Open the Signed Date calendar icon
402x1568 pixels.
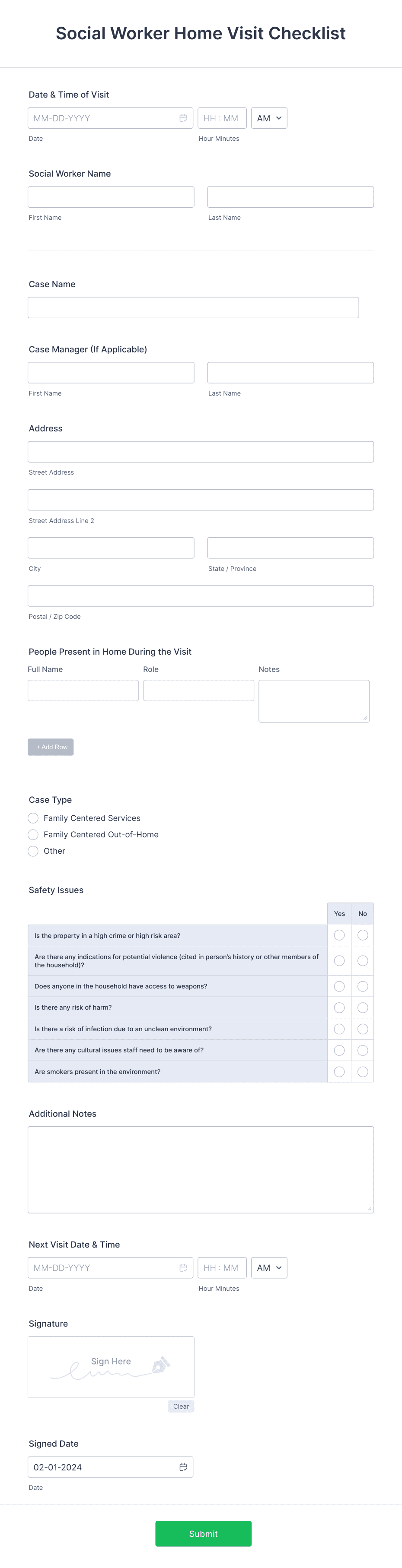[x=183, y=1467]
